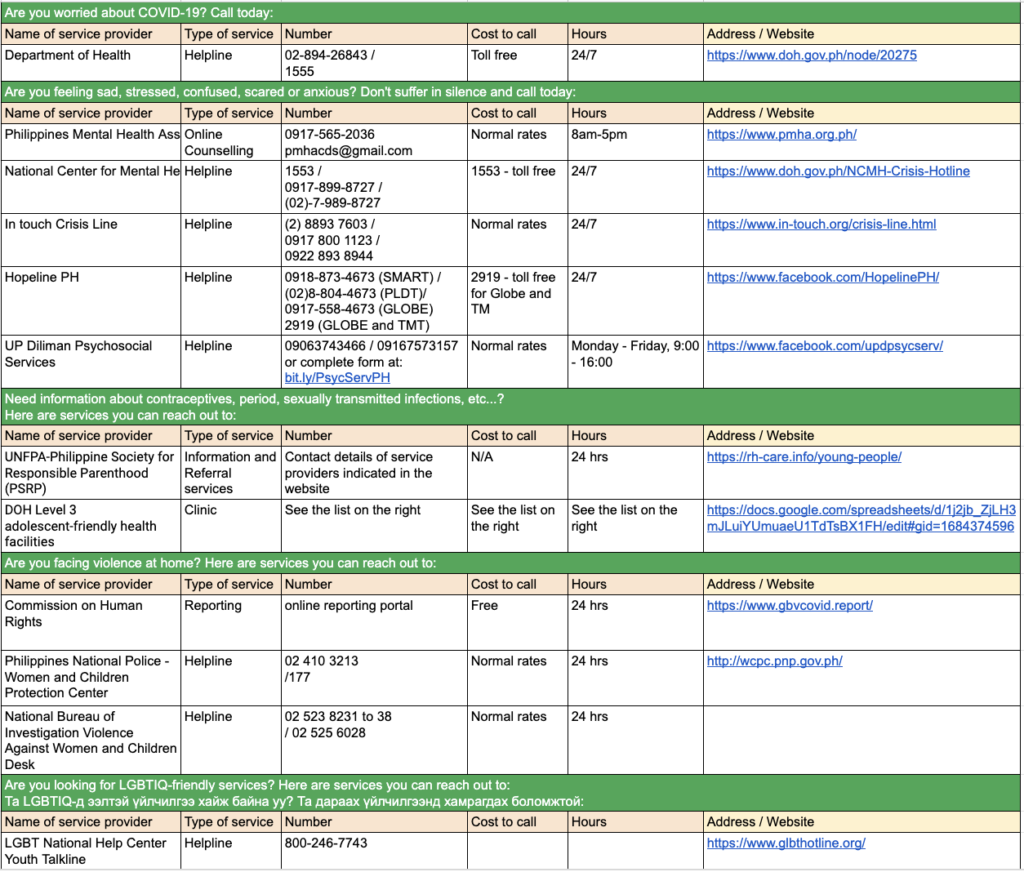Select the 'online reporting portal' cell

tap(374, 622)
